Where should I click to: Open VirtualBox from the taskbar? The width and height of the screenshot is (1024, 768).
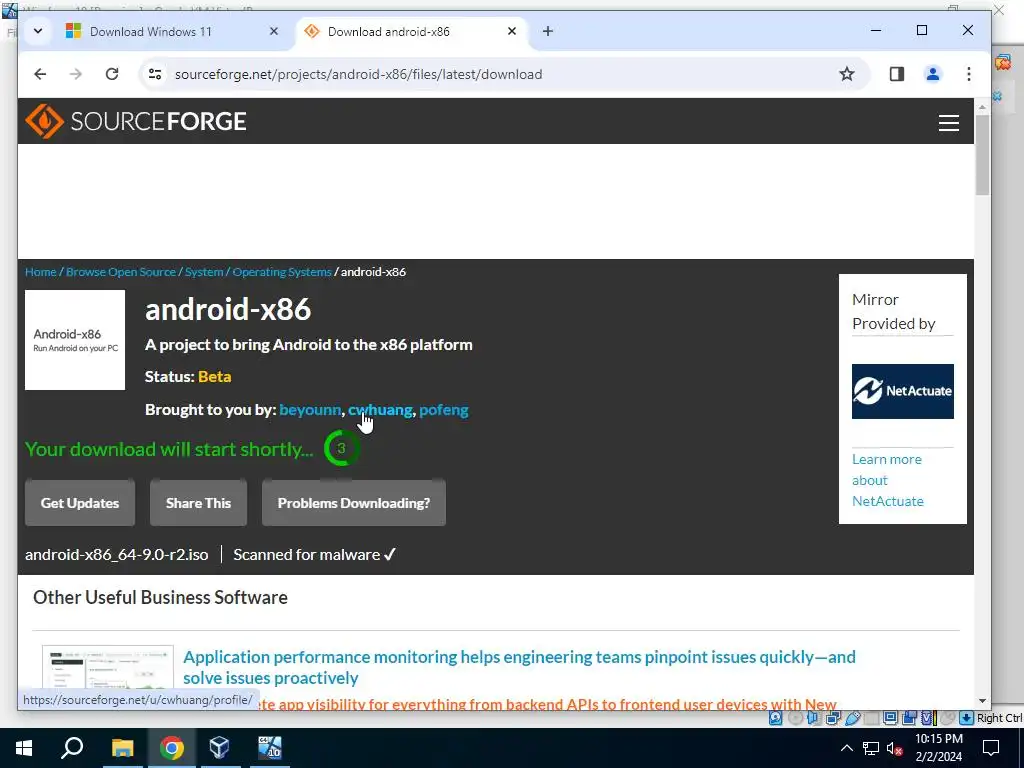[219, 748]
